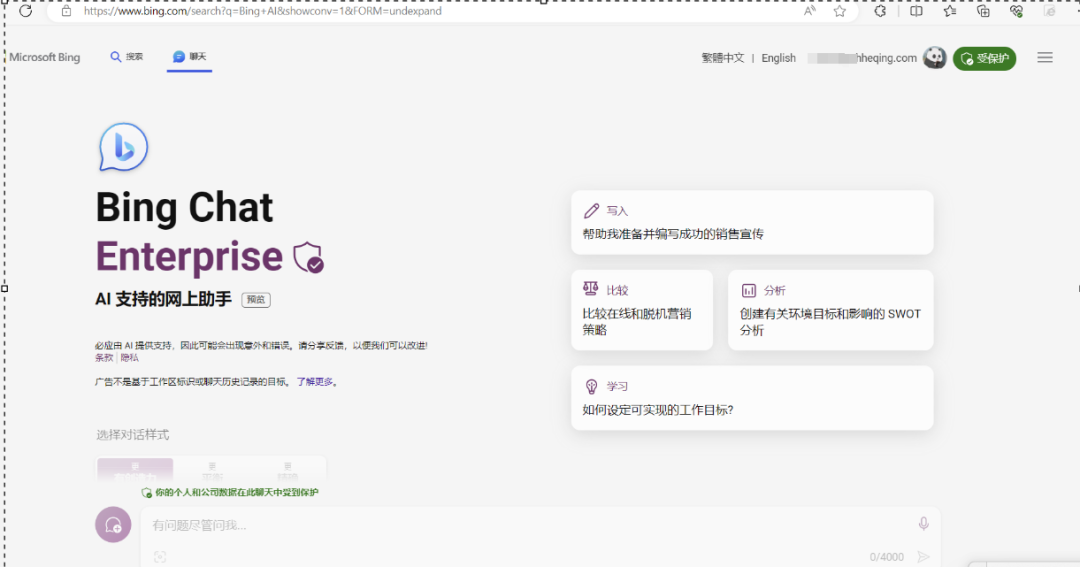Select the 聊天 chat tab

(x=189, y=56)
